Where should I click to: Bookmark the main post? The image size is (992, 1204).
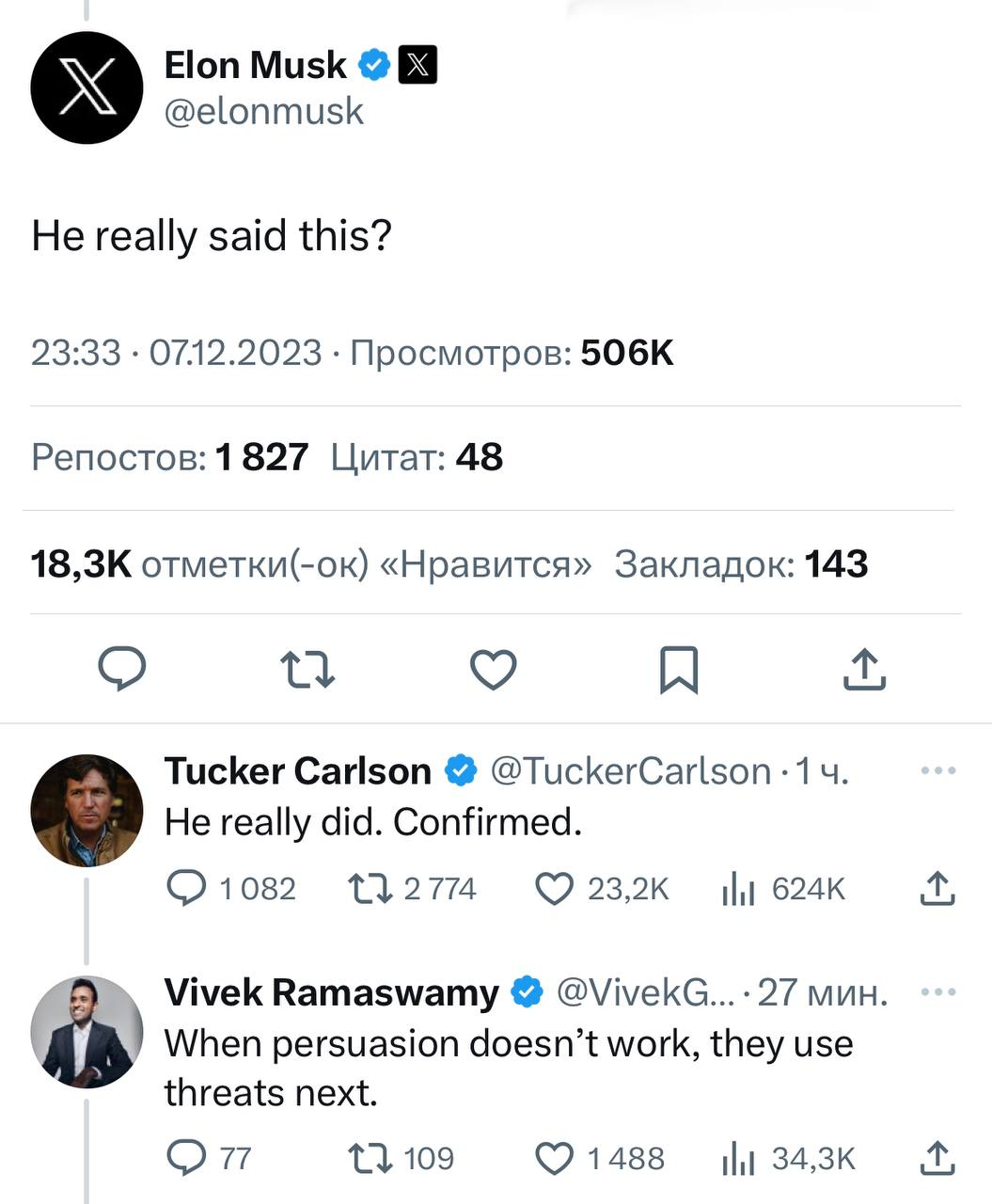click(679, 670)
